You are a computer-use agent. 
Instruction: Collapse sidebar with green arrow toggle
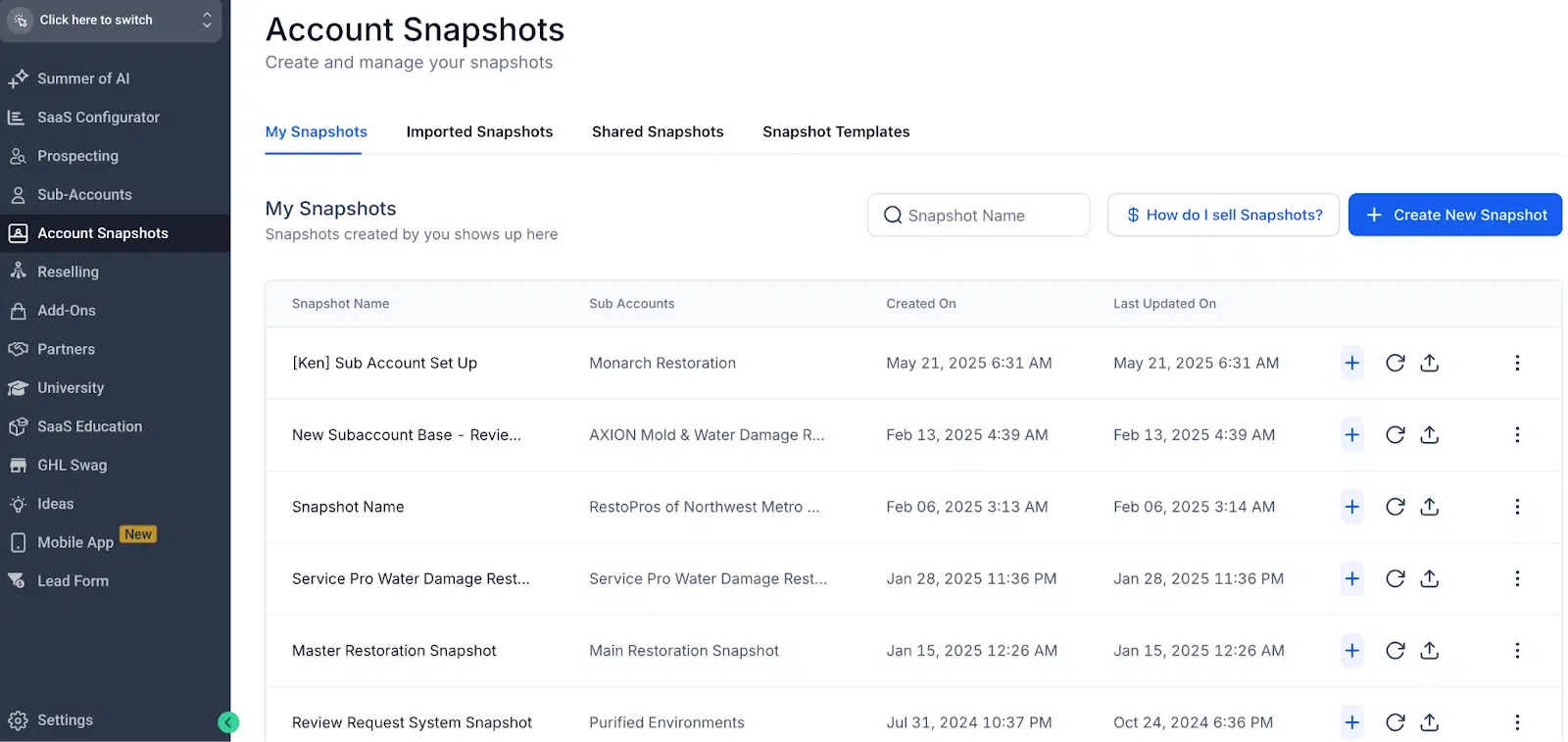(x=228, y=722)
